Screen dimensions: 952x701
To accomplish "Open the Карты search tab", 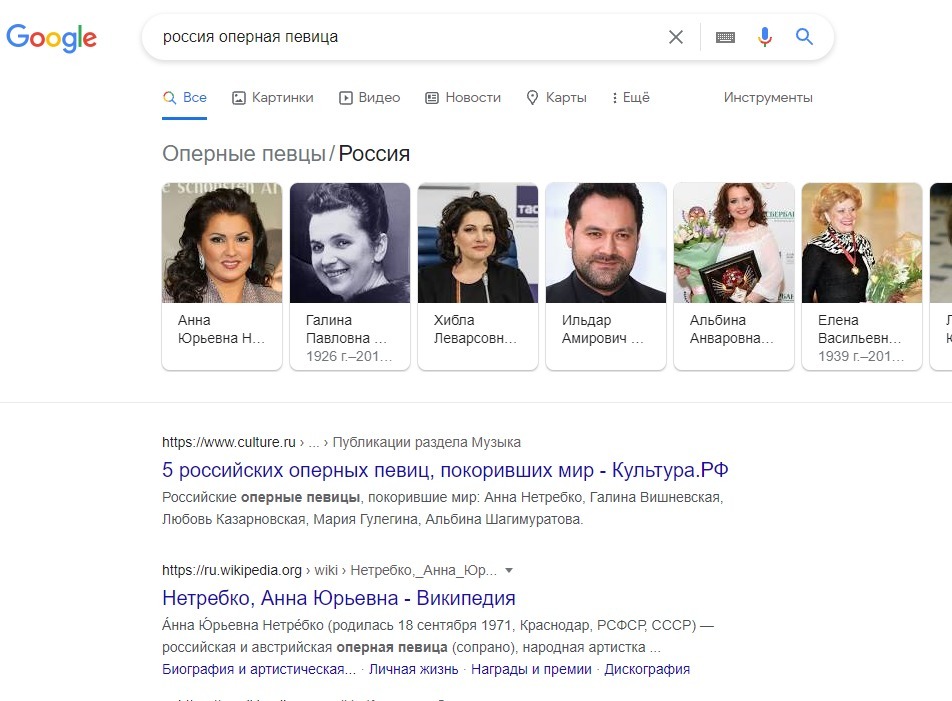I will [557, 98].
